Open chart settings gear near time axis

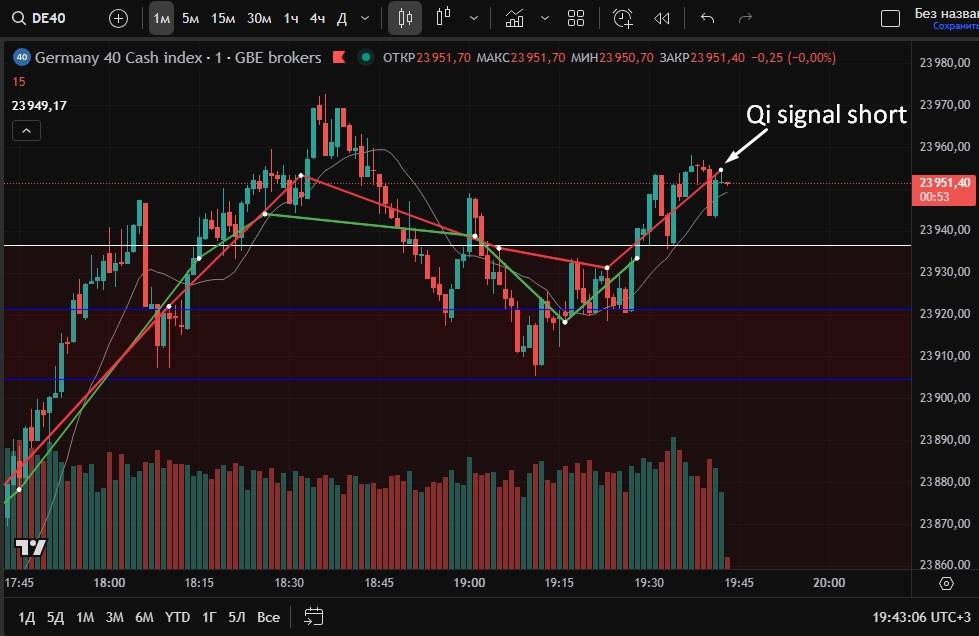(946, 583)
